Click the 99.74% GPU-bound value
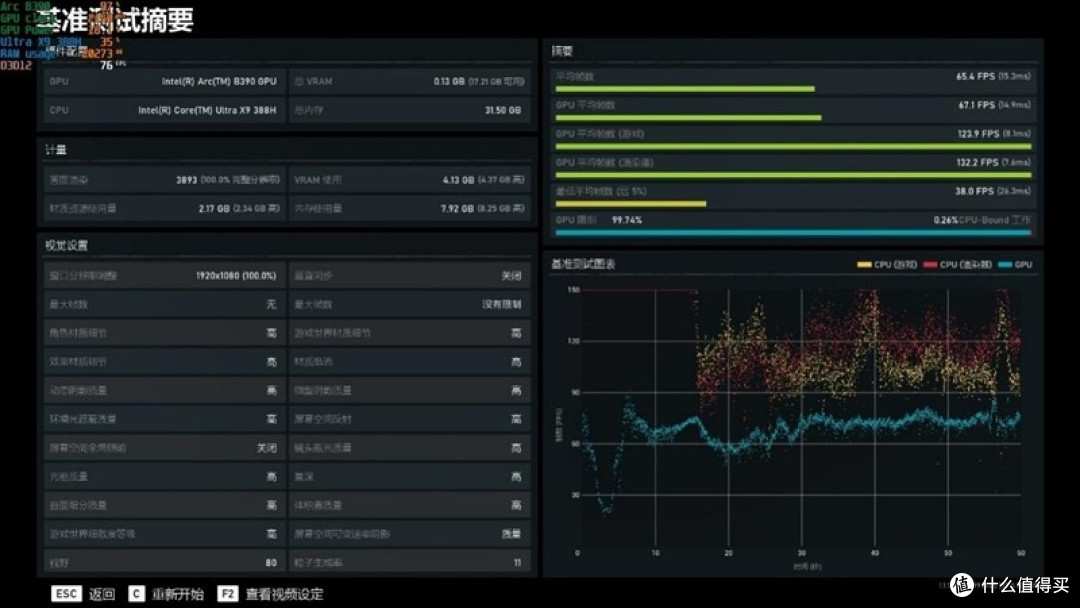This screenshot has width=1080, height=608. tap(627, 220)
